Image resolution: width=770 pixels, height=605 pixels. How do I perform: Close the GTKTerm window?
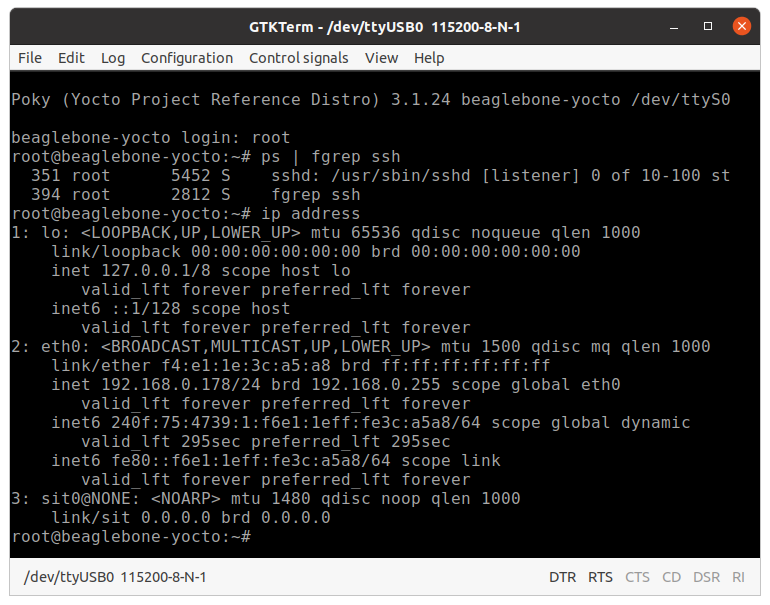pos(742,26)
